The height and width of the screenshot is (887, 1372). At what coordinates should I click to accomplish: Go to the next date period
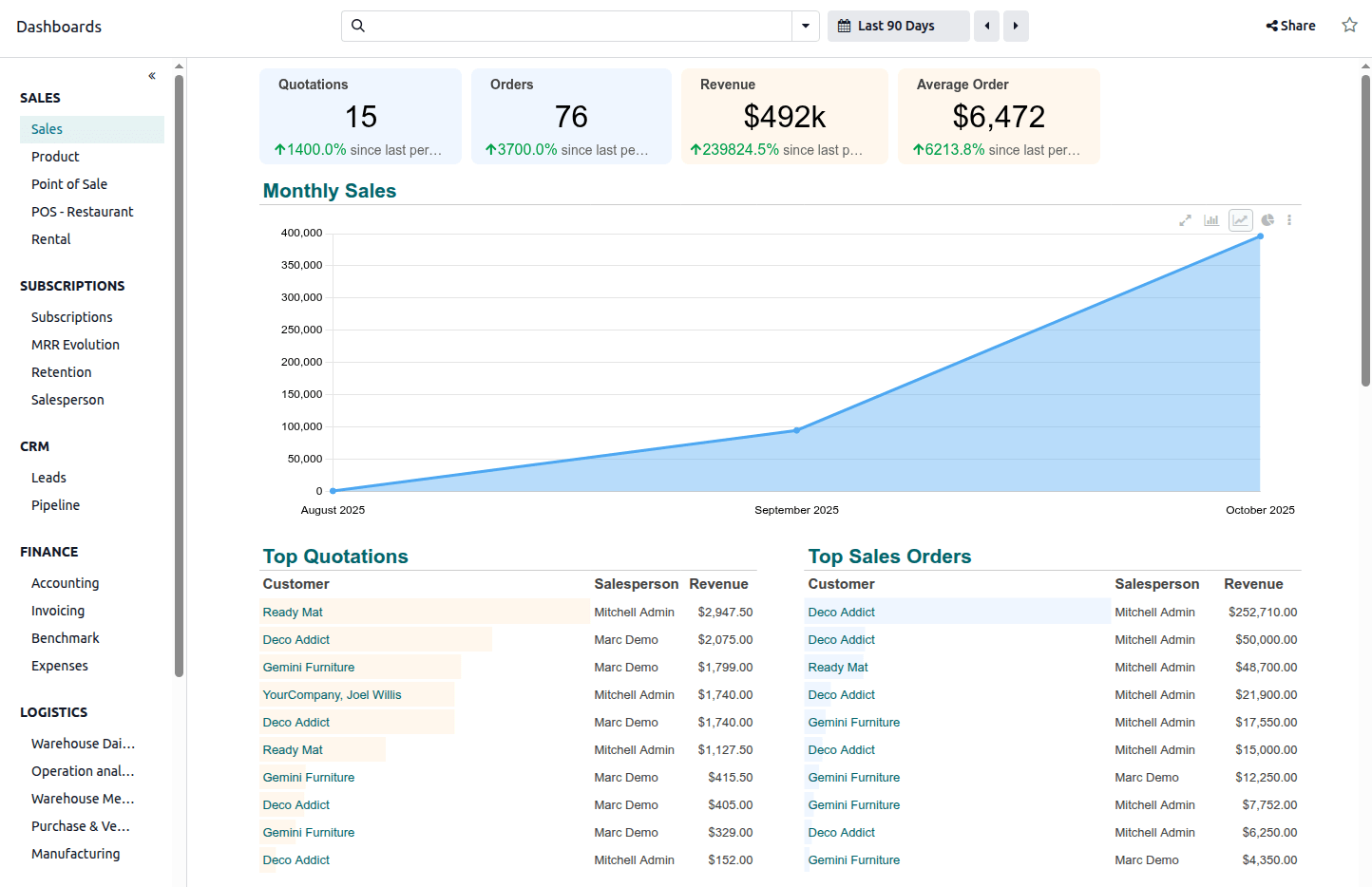tap(1016, 26)
